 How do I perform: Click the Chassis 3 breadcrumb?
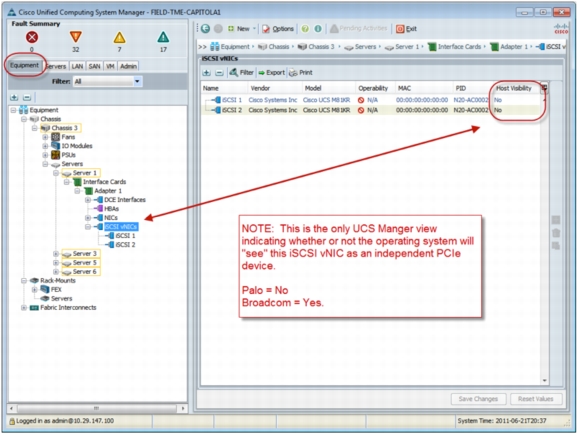pos(321,47)
